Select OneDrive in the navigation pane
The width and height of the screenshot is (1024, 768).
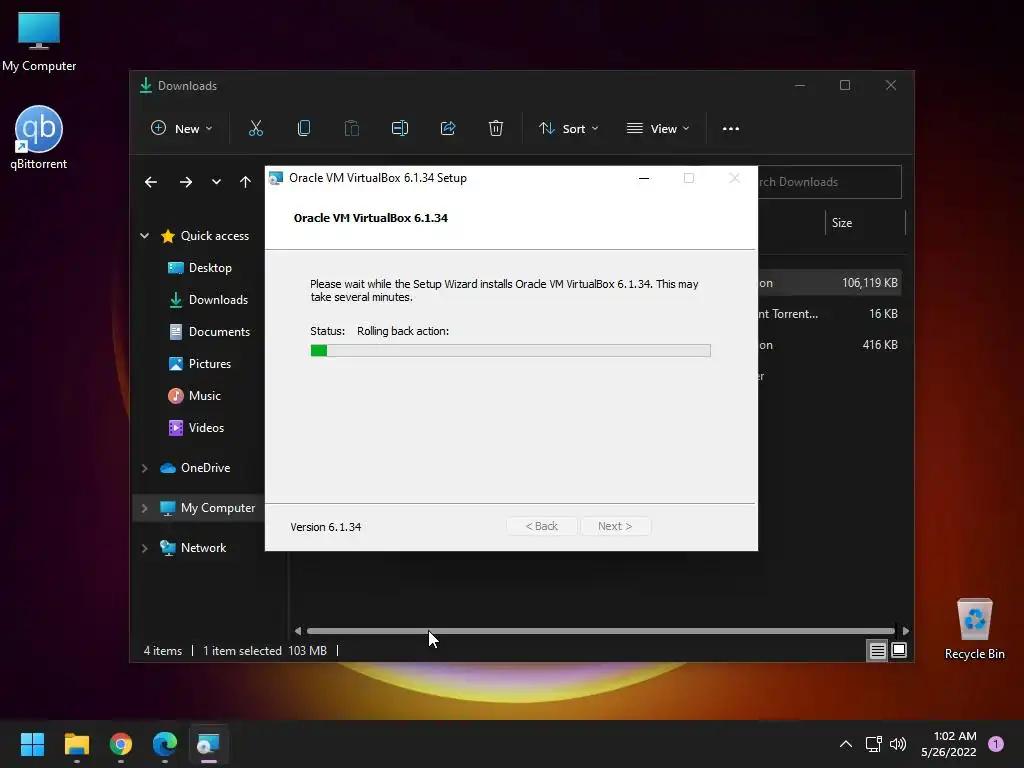pyautogui.click(x=195, y=468)
